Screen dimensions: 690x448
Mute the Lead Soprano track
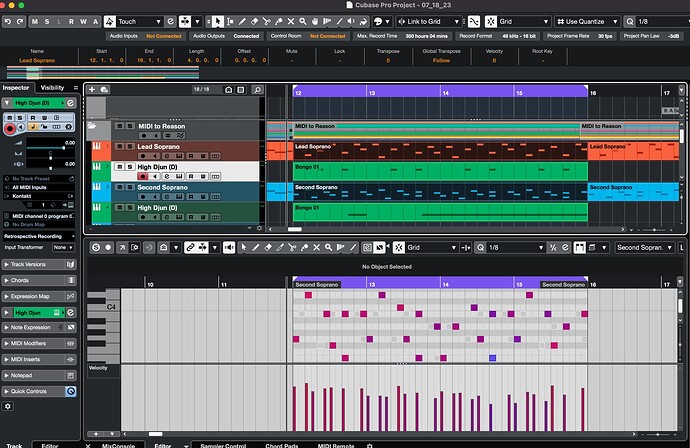tap(117, 148)
